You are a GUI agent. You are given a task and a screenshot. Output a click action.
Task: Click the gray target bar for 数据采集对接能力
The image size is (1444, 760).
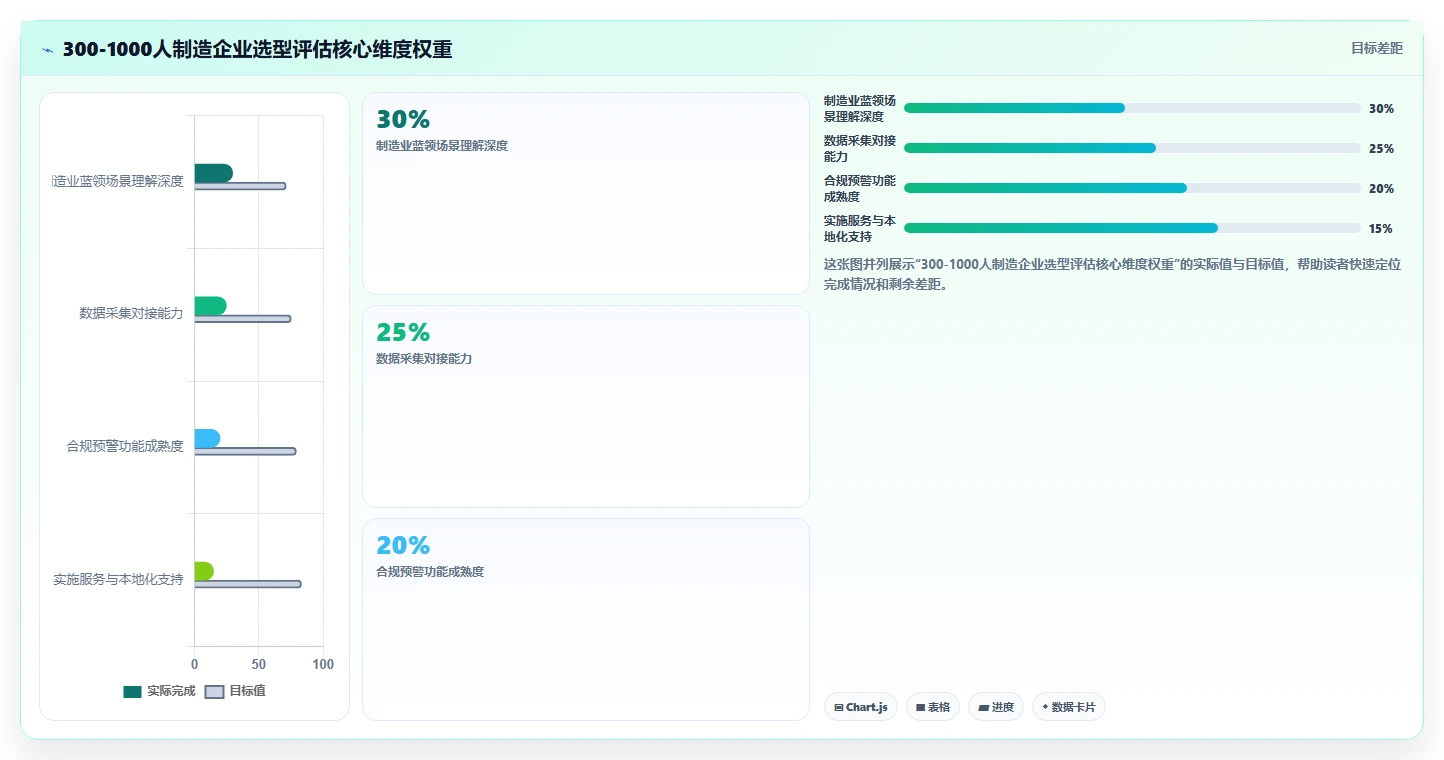(x=242, y=319)
